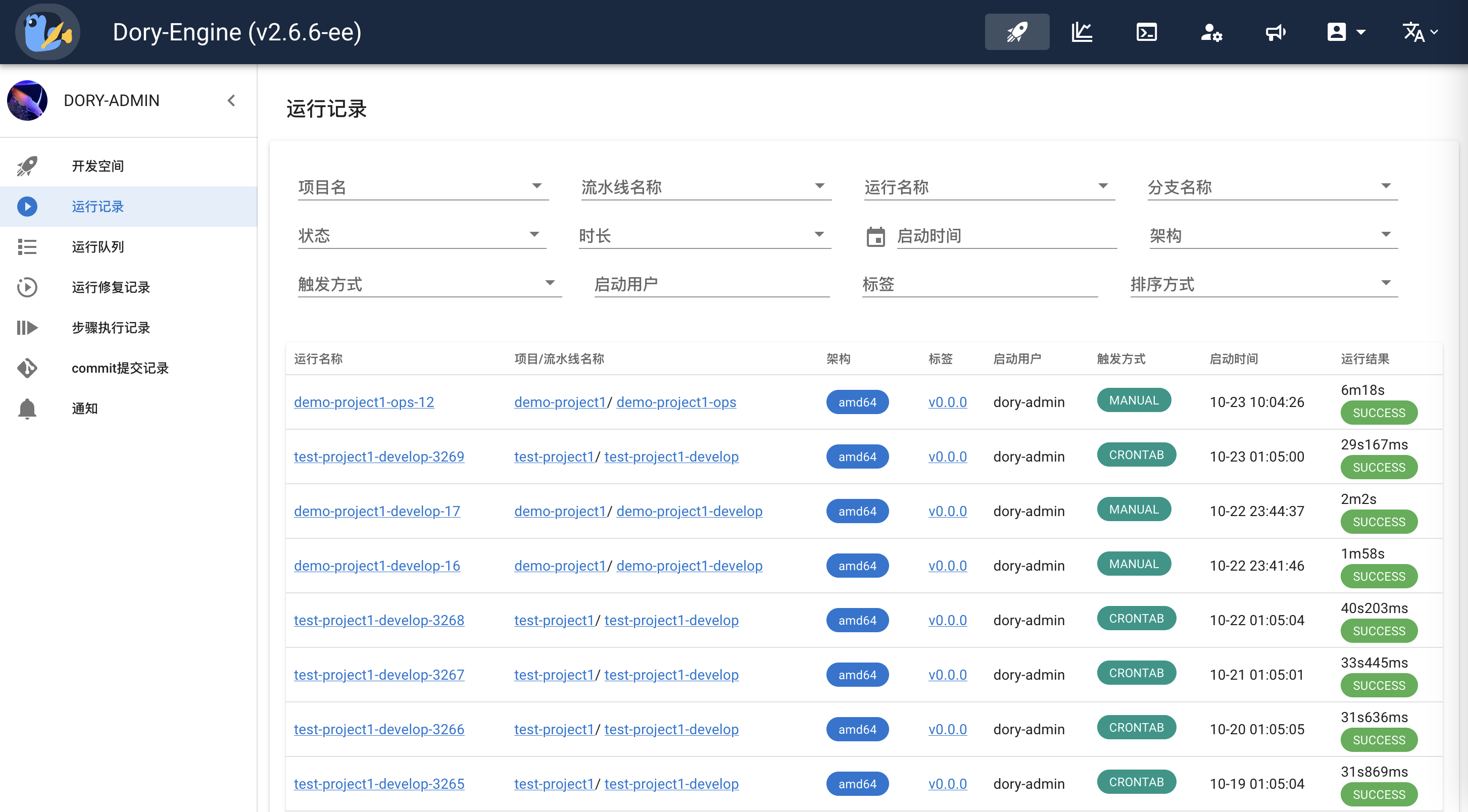This screenshot has height=812, width=1468.
Task: Select 步骤执行记录 in the sidebar
Action: (x=111, y=327)
